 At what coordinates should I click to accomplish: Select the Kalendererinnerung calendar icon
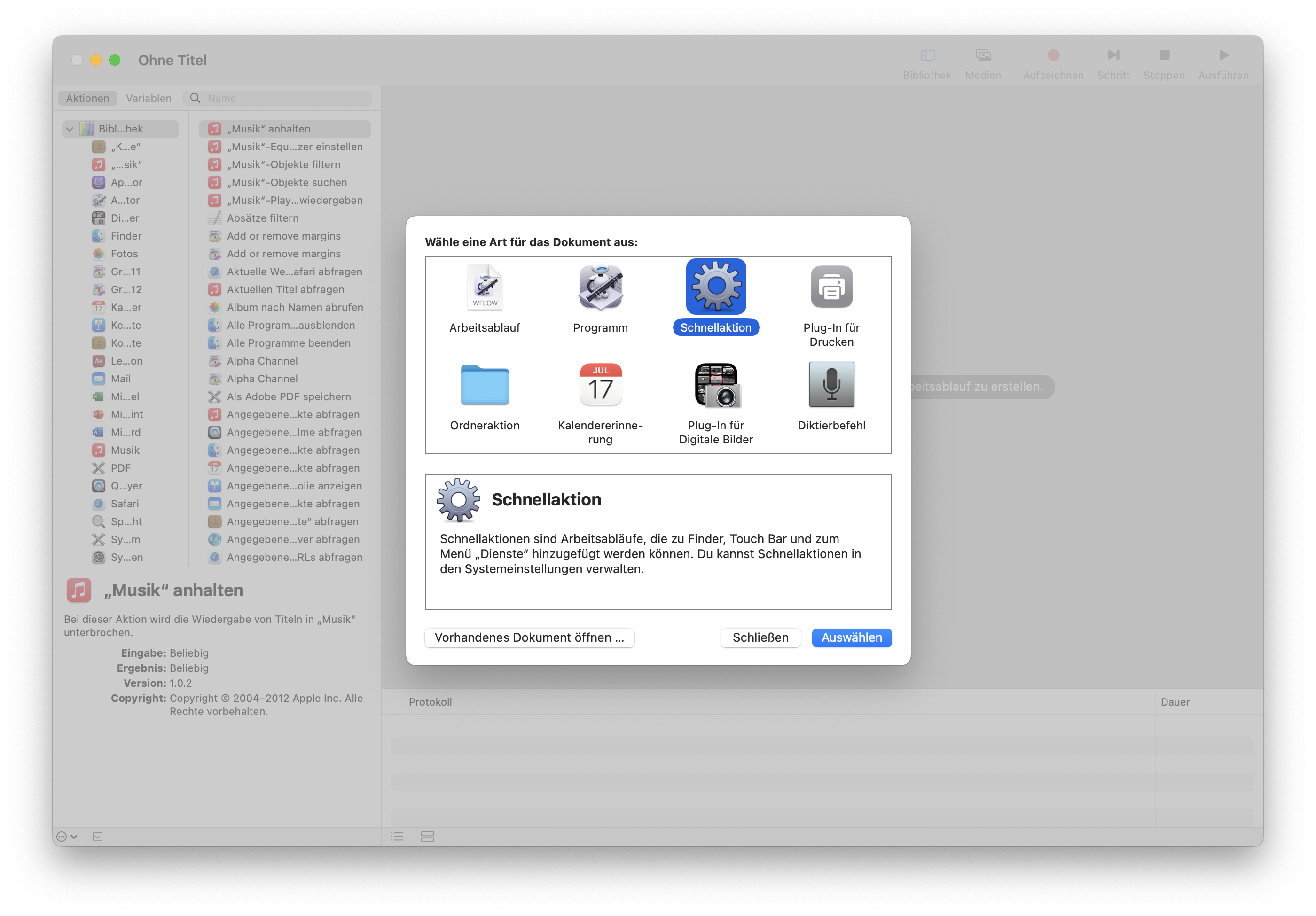click(x=600, y=385)
